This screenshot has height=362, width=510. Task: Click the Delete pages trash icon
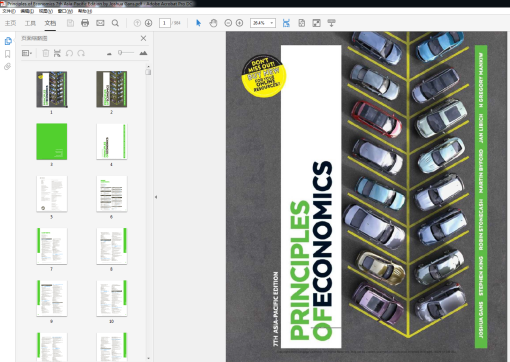(46, 53)
